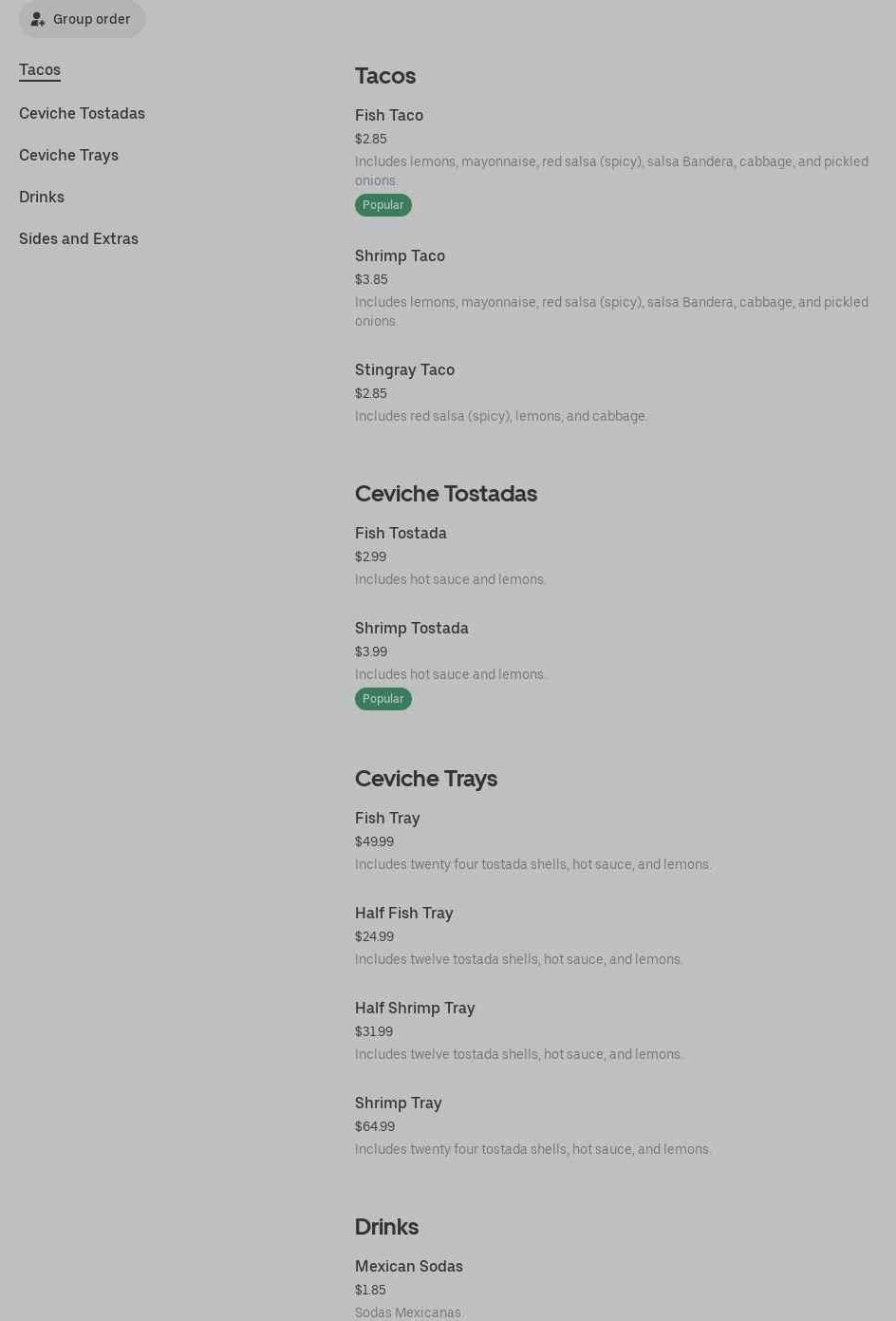Open the Shrimp Tray item
The width and height of the screenshot is (896, 1321).
pyautogui.click(x=399, y=1103)
